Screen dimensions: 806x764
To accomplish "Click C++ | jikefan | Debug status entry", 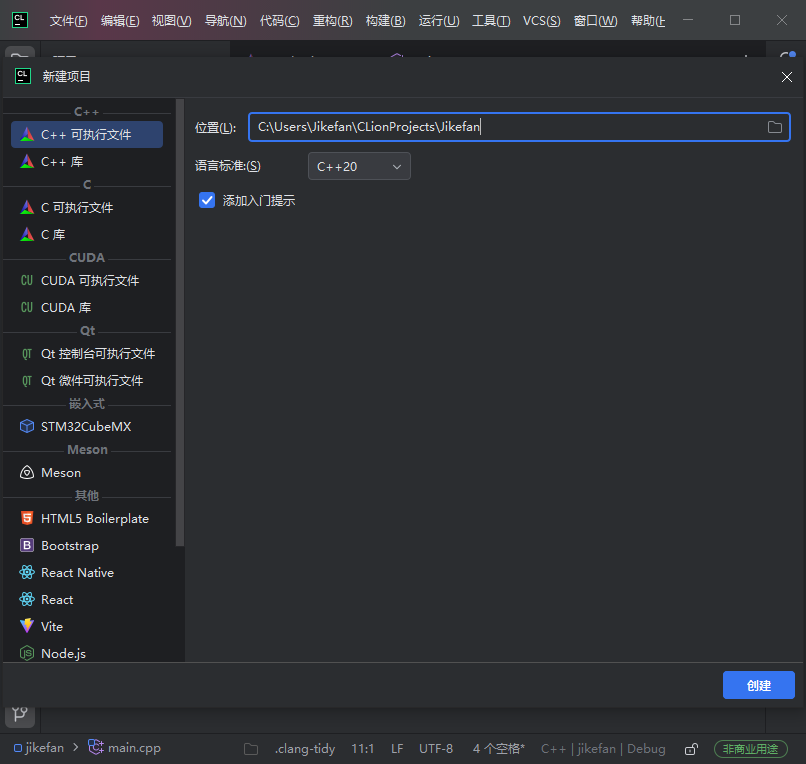I will coord(603,749).
